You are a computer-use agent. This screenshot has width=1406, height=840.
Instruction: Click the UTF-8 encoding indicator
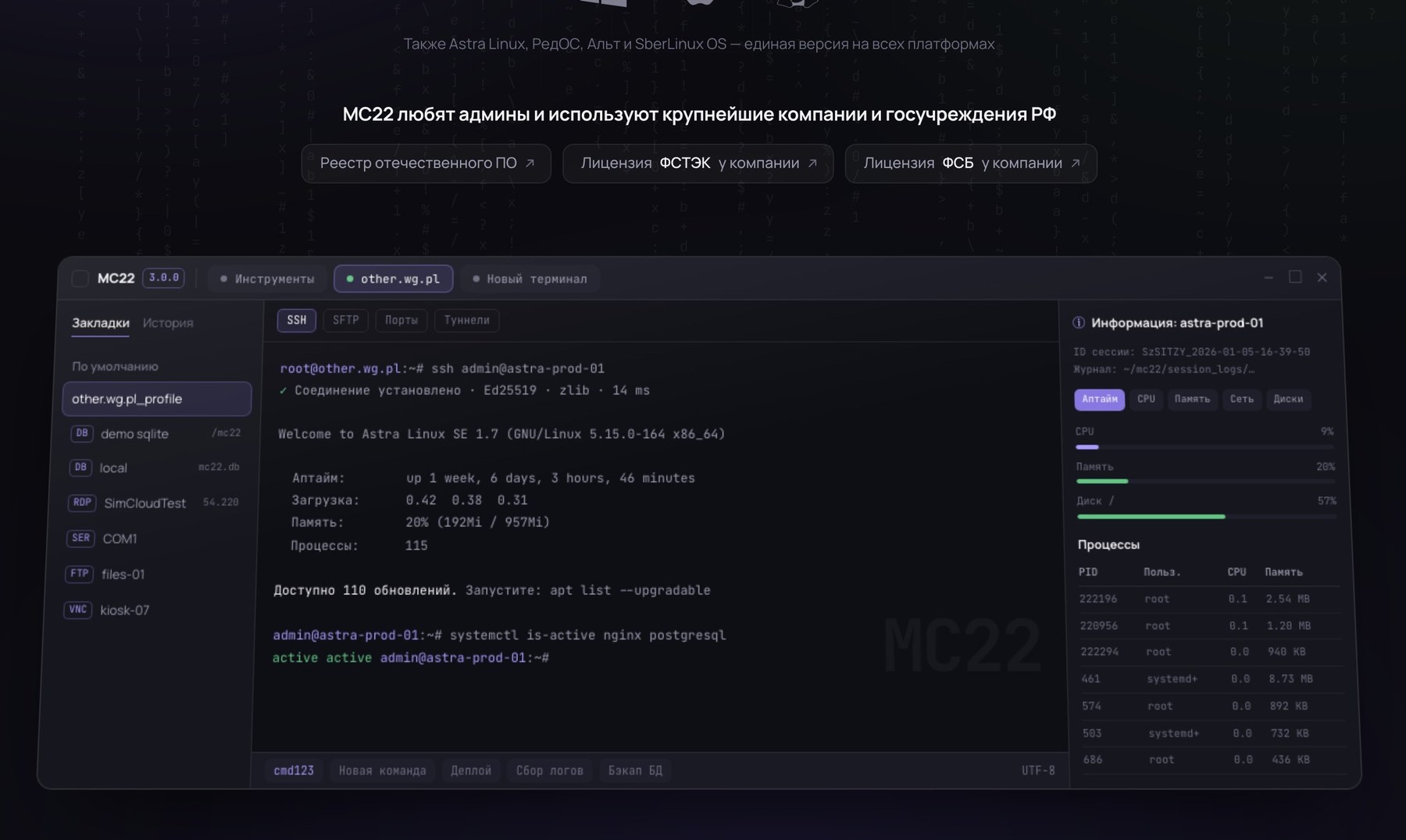[1038, 771]
